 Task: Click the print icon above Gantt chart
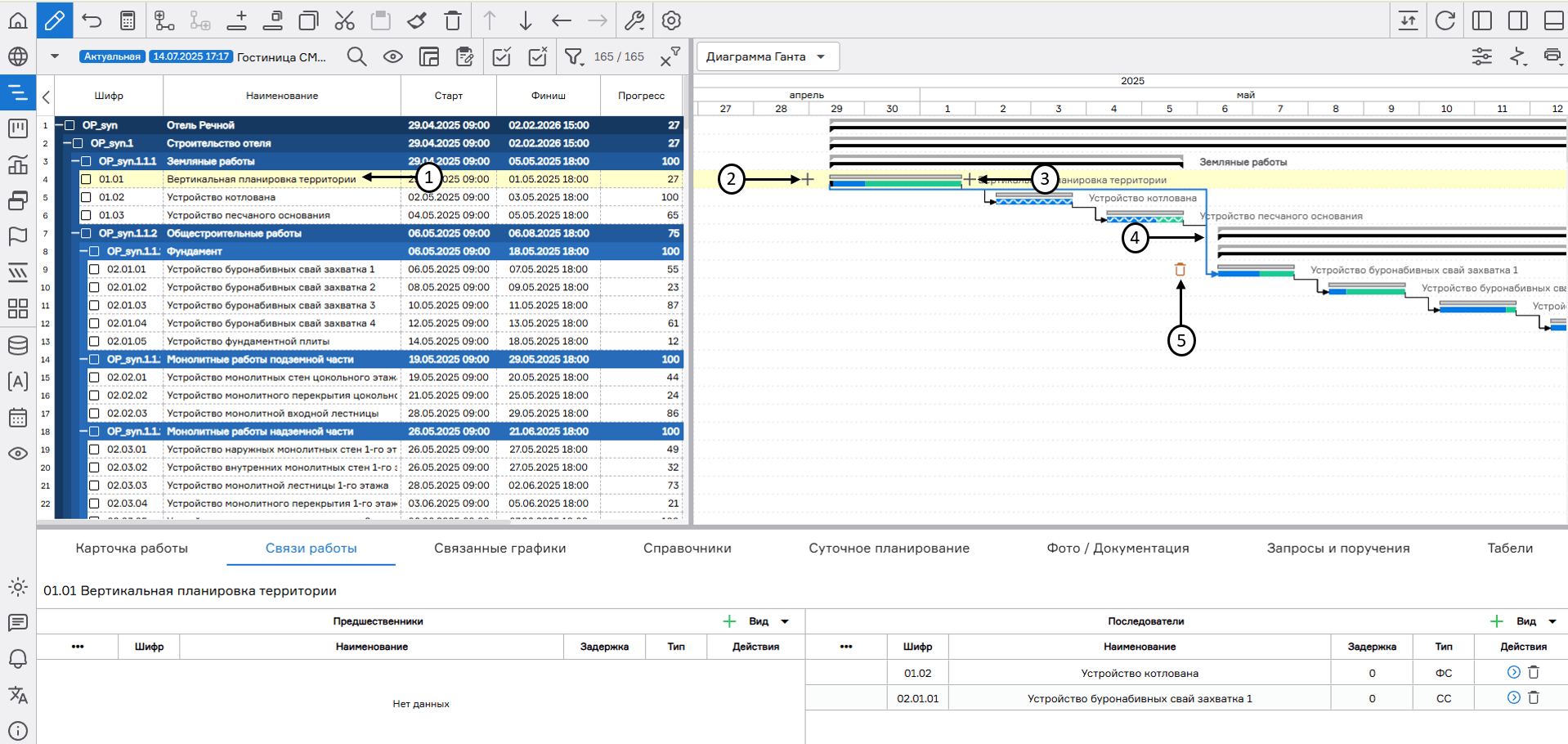click(1552, 56)
